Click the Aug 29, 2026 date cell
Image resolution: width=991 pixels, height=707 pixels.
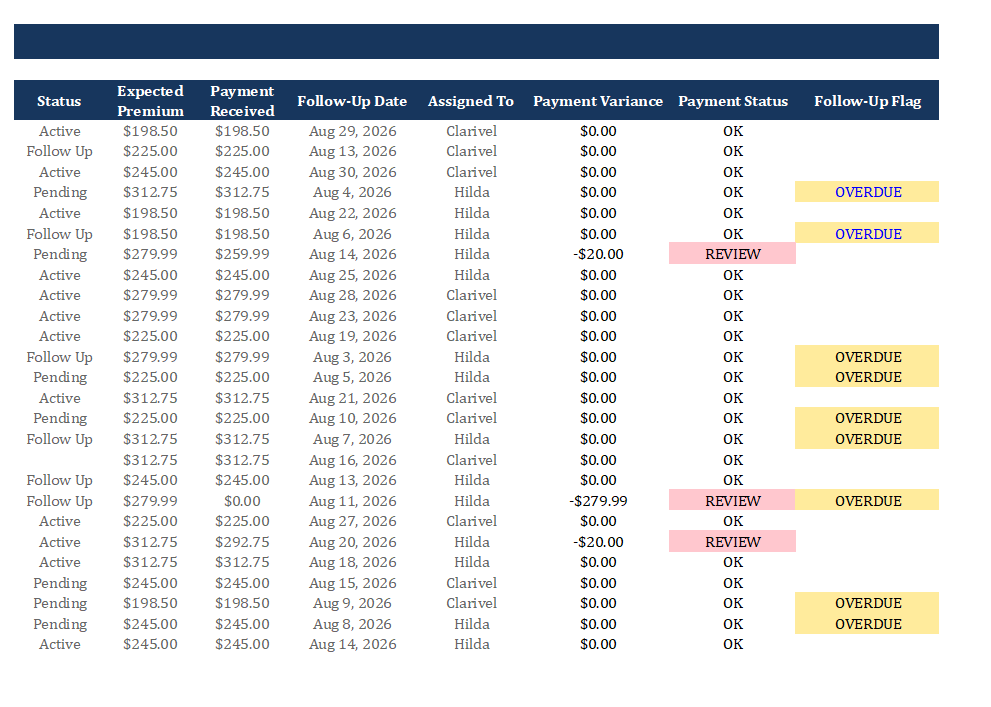(352, 131)
